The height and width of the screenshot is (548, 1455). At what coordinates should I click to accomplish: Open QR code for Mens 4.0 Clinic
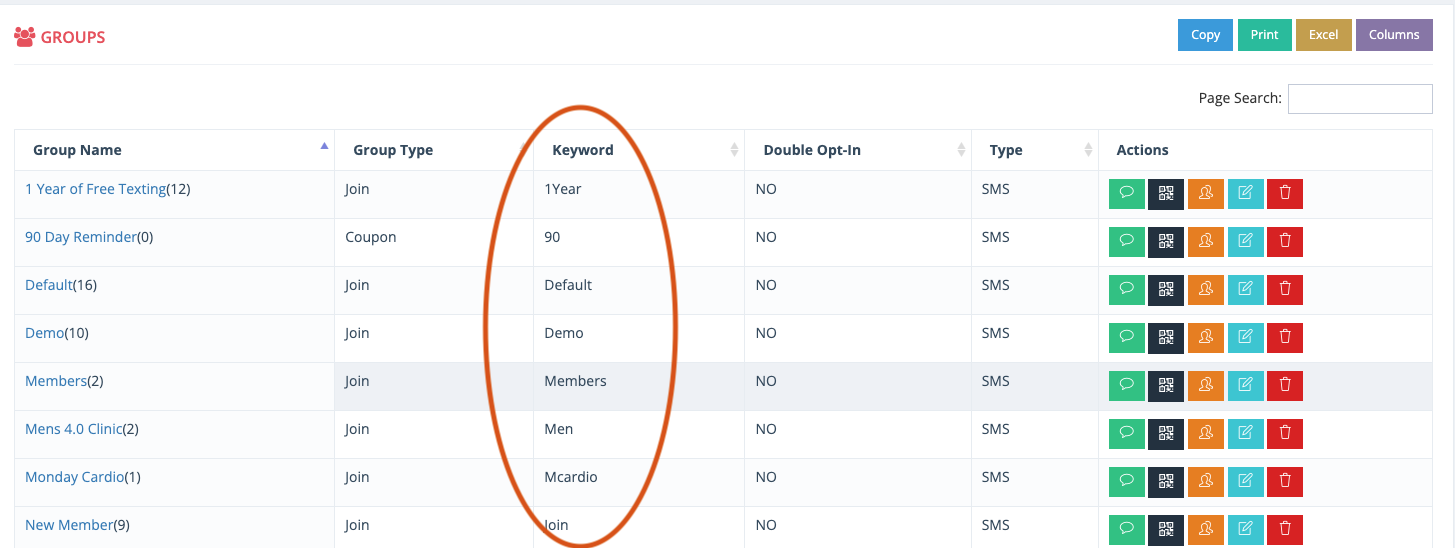coord(1166,434)
